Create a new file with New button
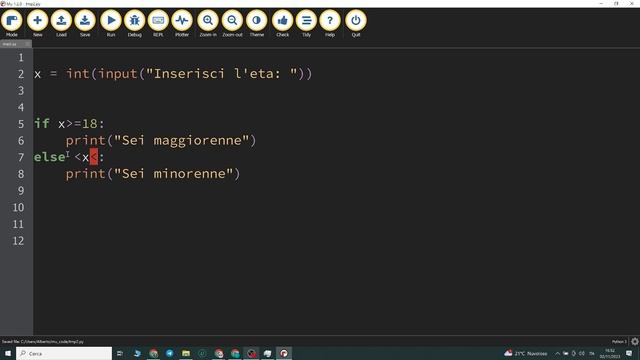 coord(37,24)
